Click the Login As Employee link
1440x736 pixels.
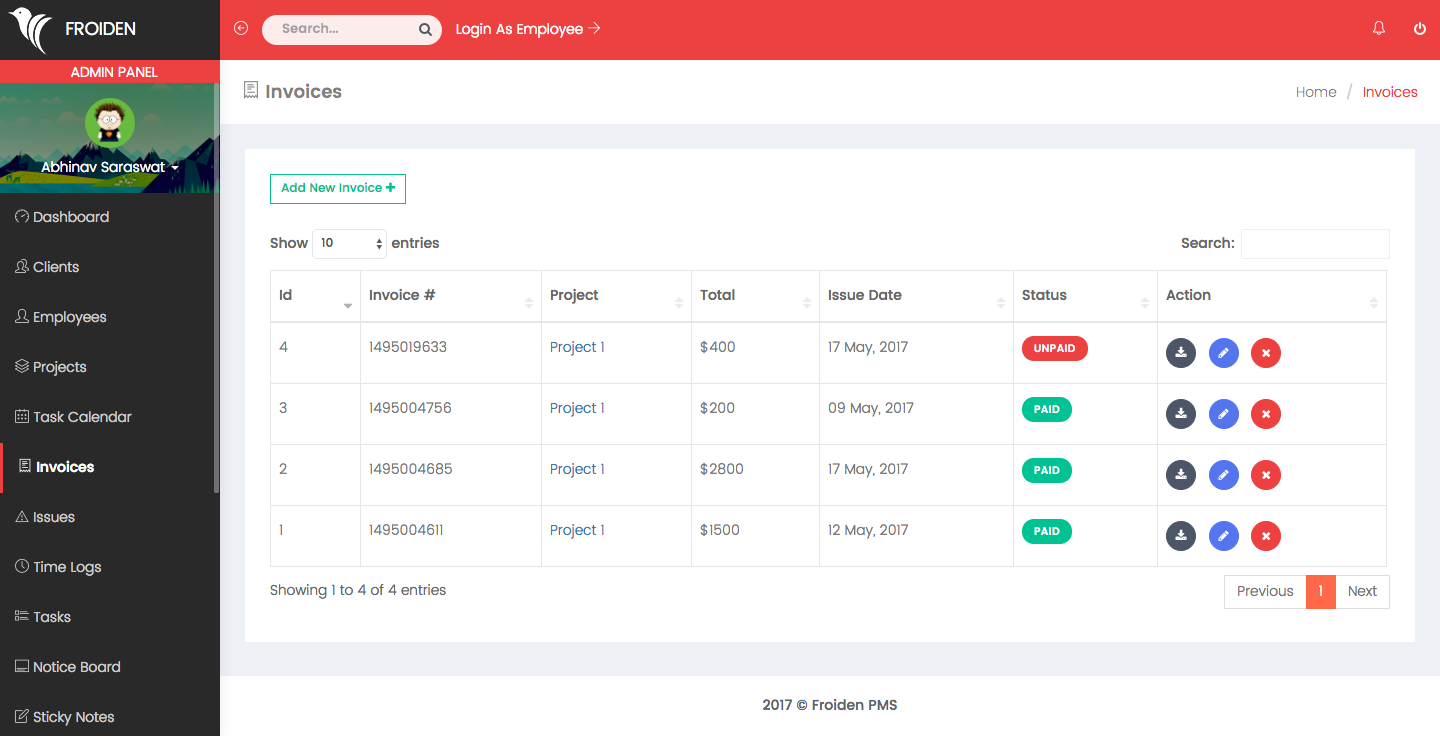tap(527, 29)
